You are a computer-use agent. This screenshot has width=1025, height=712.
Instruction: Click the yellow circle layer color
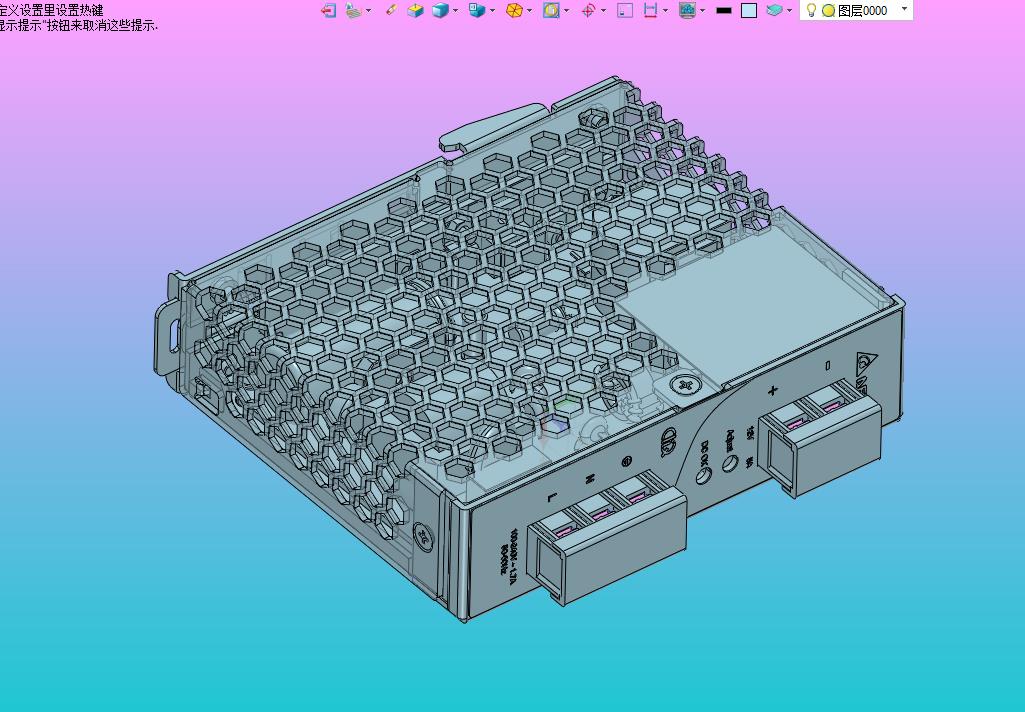(x=828, y=10)
